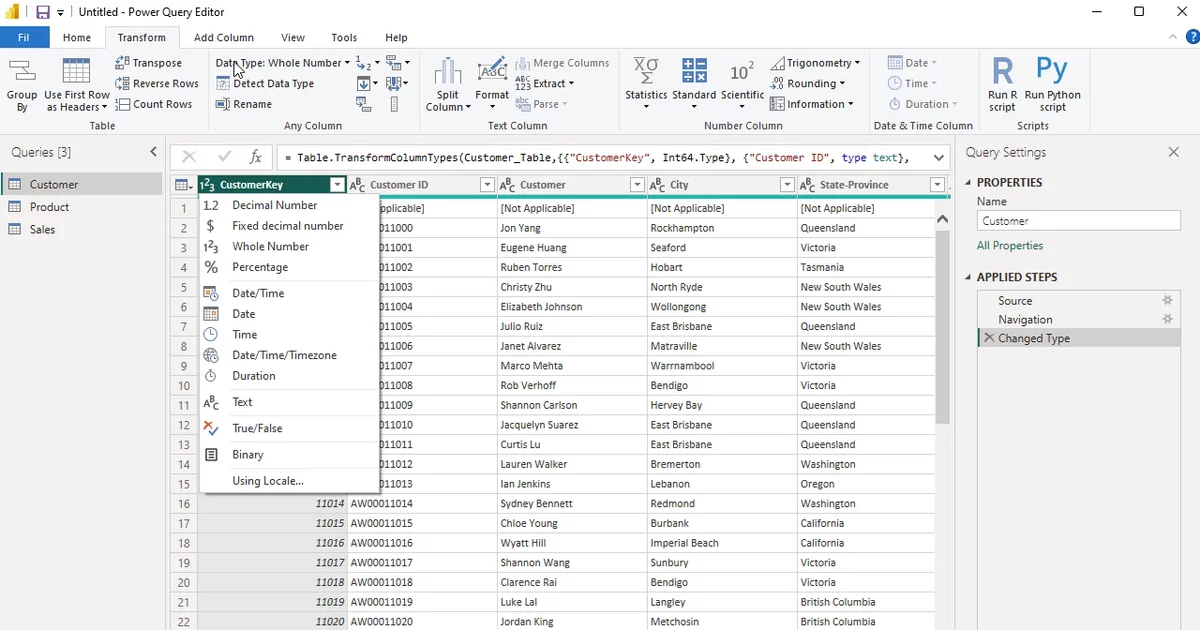This screenshot has height=630, width=1200.
Task: Choose Using Locale... option
Action: tap(289, 481)
